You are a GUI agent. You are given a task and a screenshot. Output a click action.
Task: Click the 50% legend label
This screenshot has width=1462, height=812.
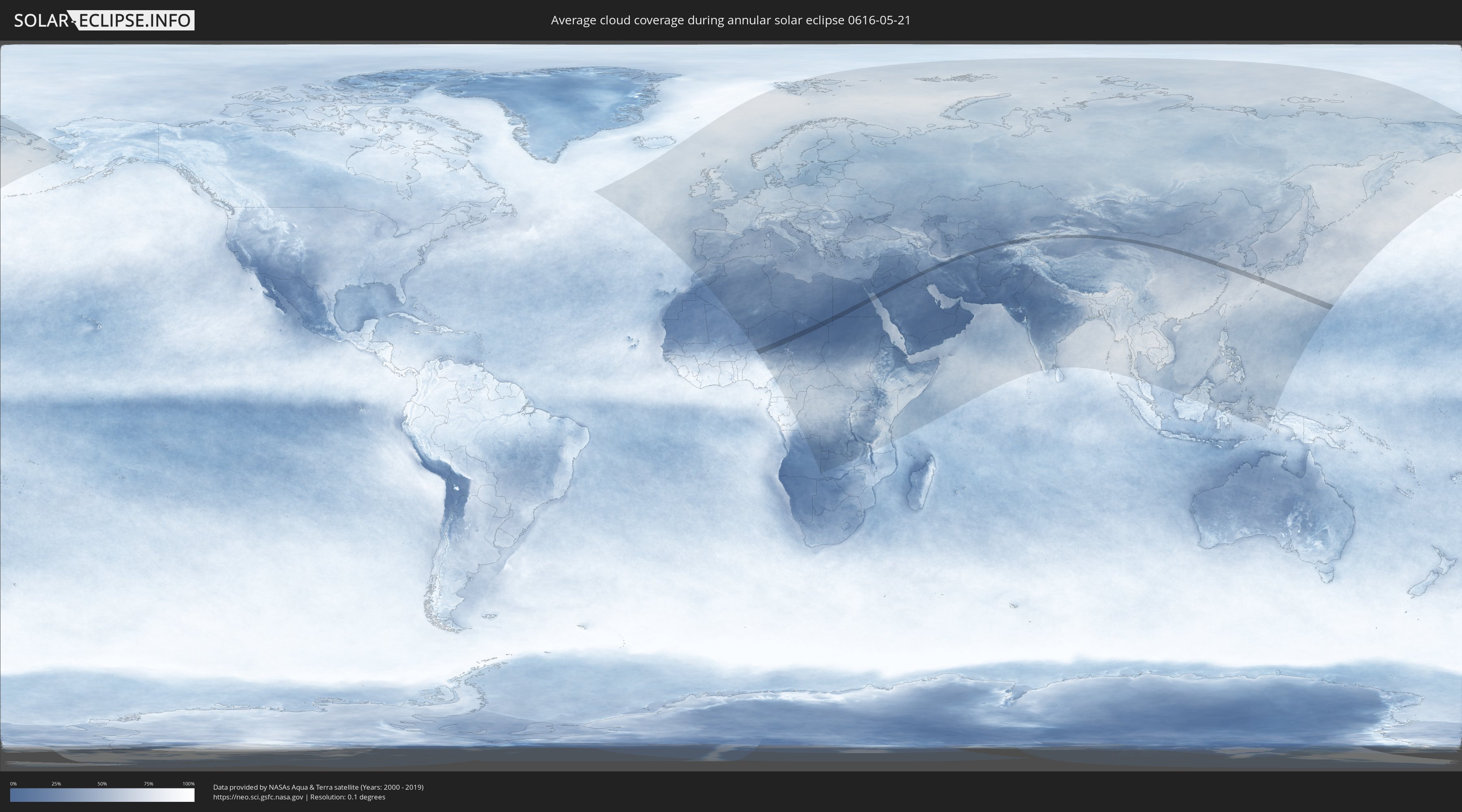pyautogui.click(x=102, y=784)
